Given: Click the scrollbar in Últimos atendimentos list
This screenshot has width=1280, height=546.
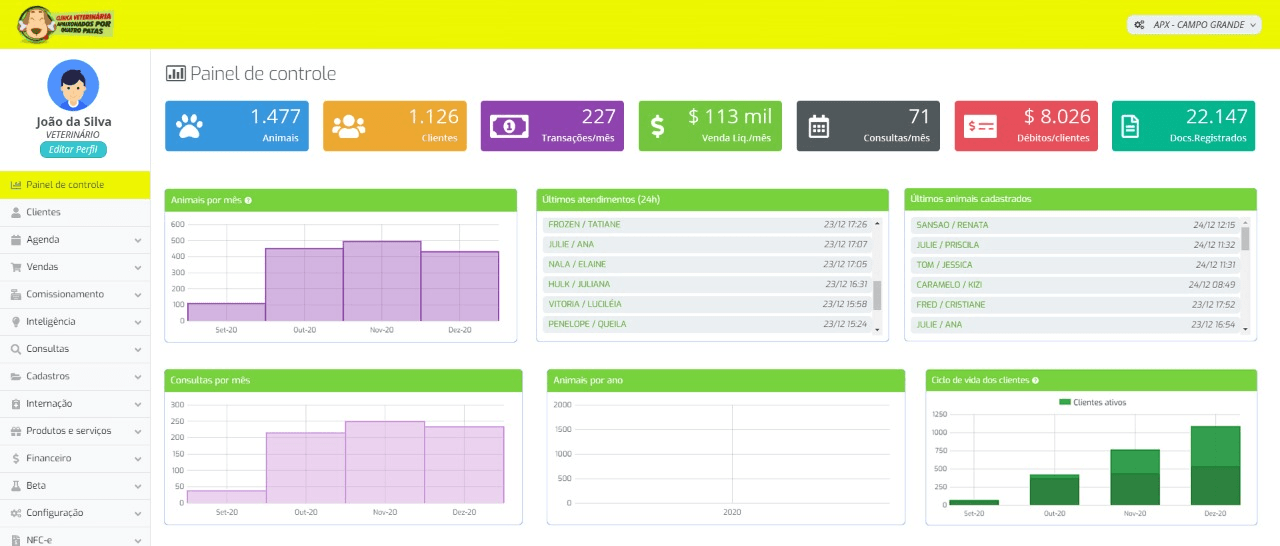Looking at the screenshot, I should pyautogui.click(x=877, y=294).
